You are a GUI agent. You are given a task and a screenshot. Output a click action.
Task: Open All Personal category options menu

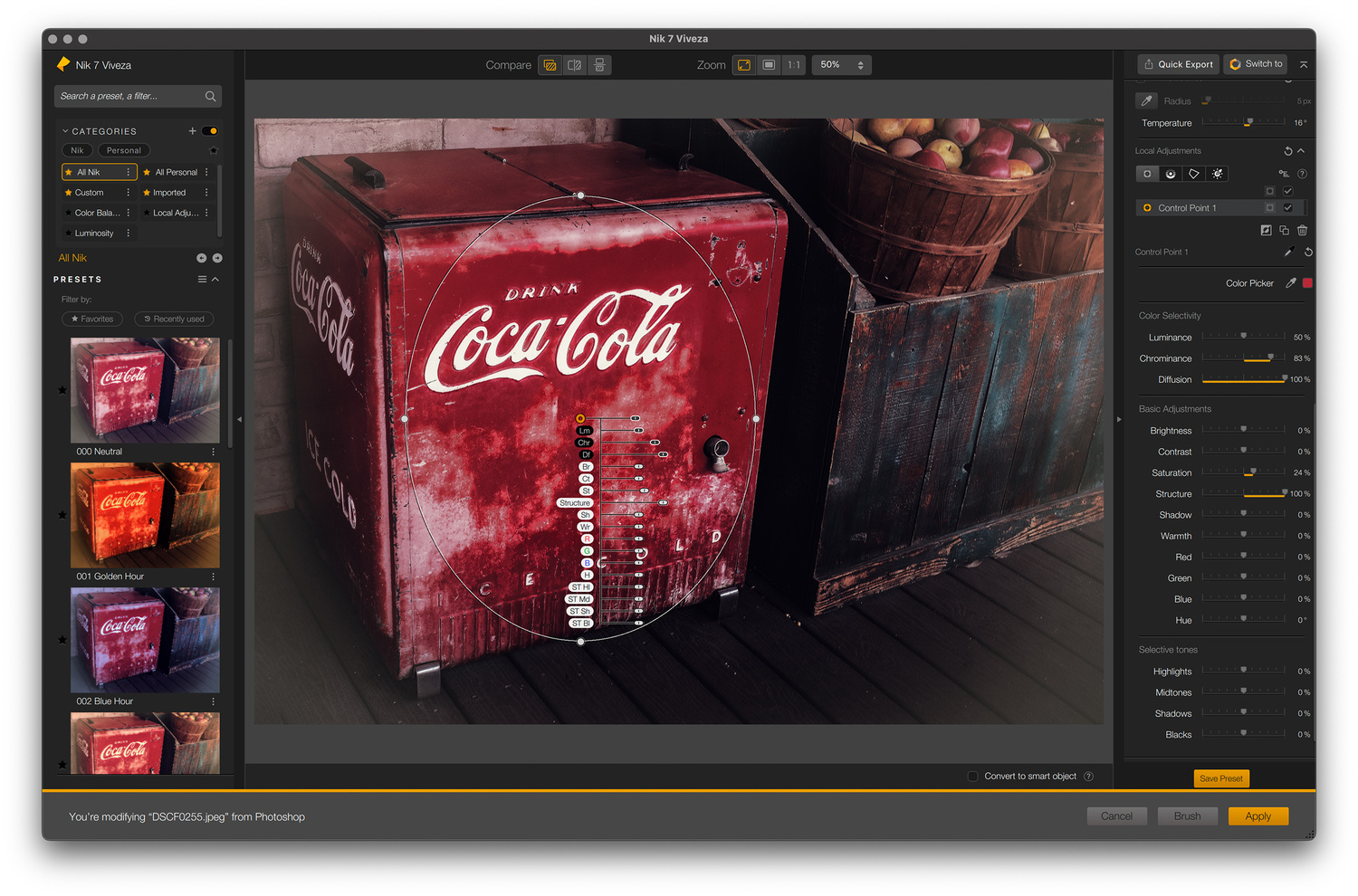[206, 172]
